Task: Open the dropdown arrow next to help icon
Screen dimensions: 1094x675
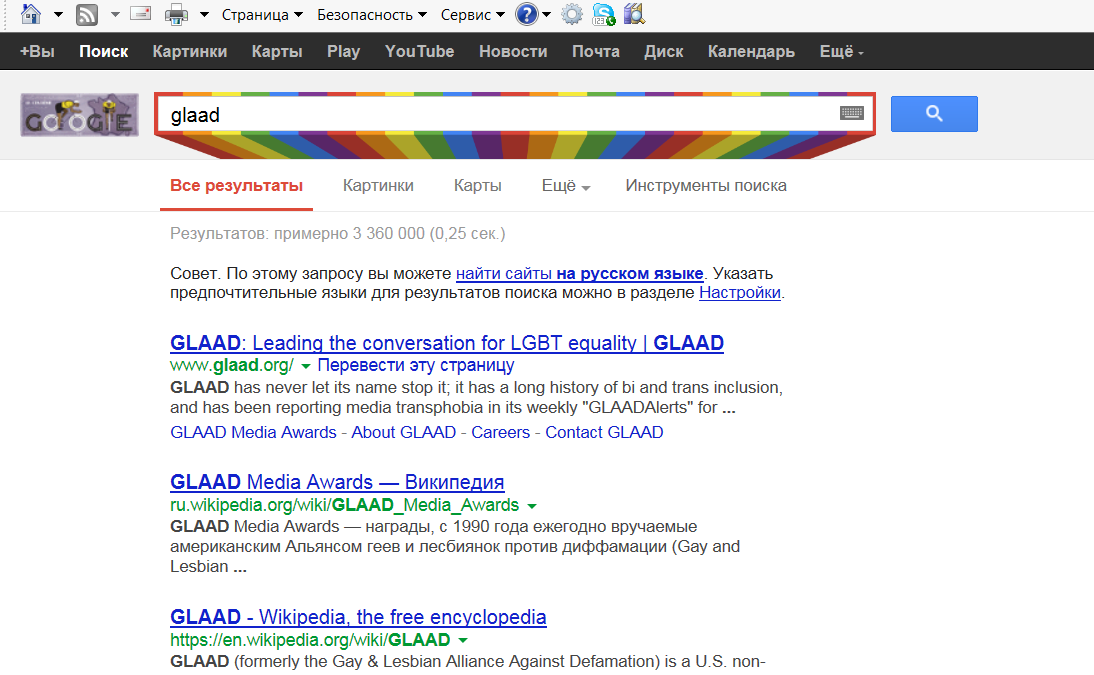Action: 546,15
